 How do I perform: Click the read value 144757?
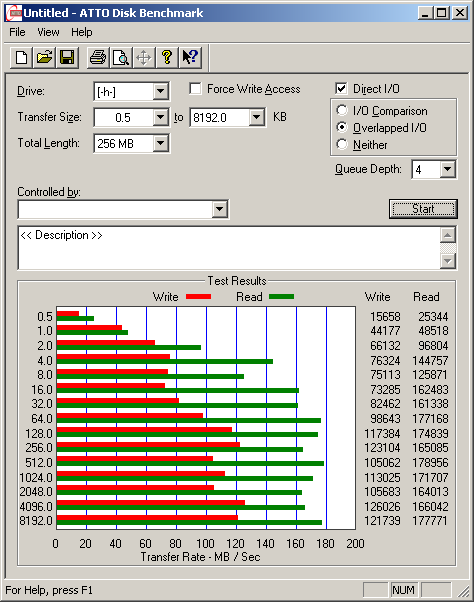pos(430,361)
